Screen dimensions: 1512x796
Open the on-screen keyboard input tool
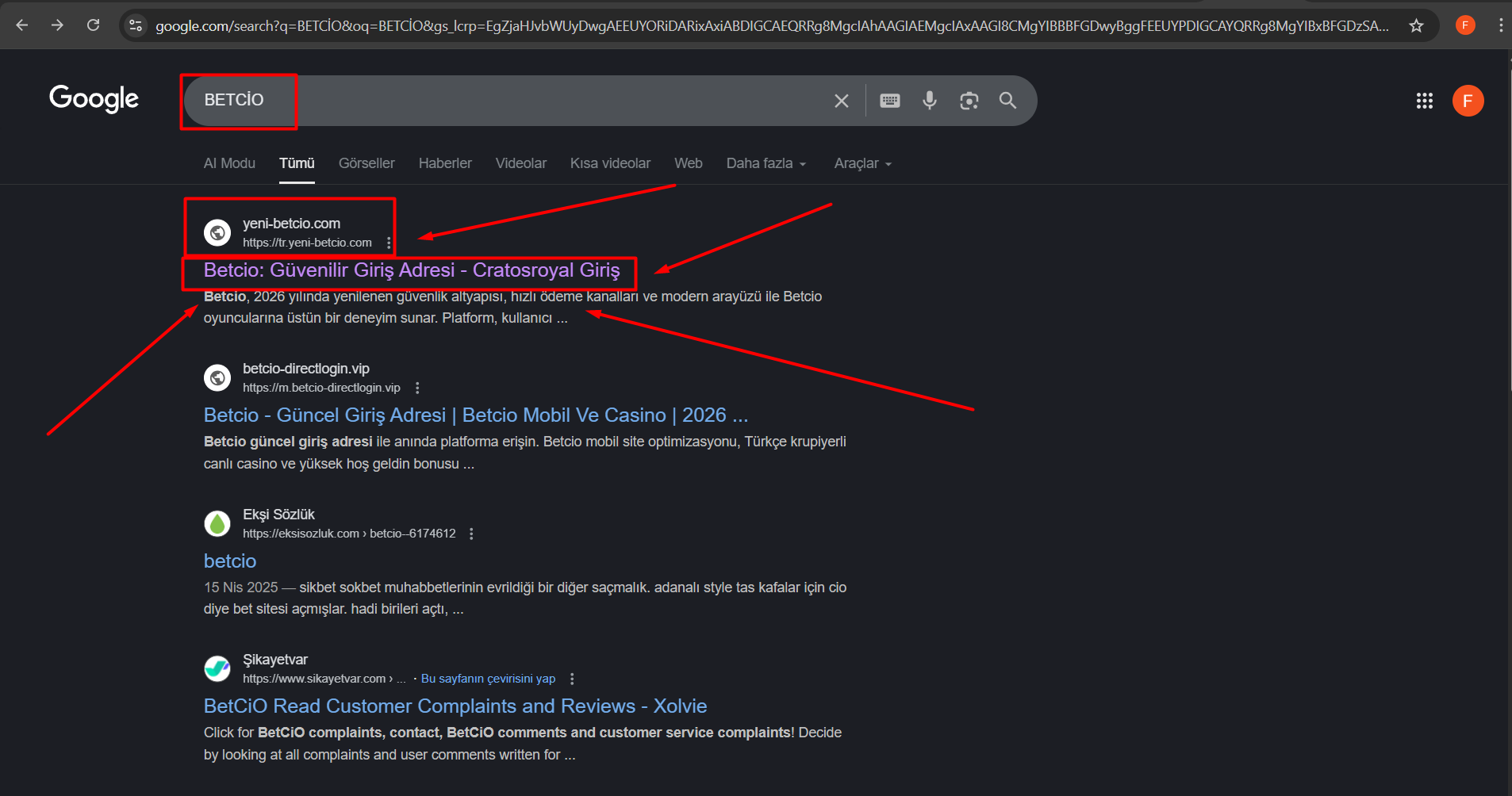pos(890,101)
